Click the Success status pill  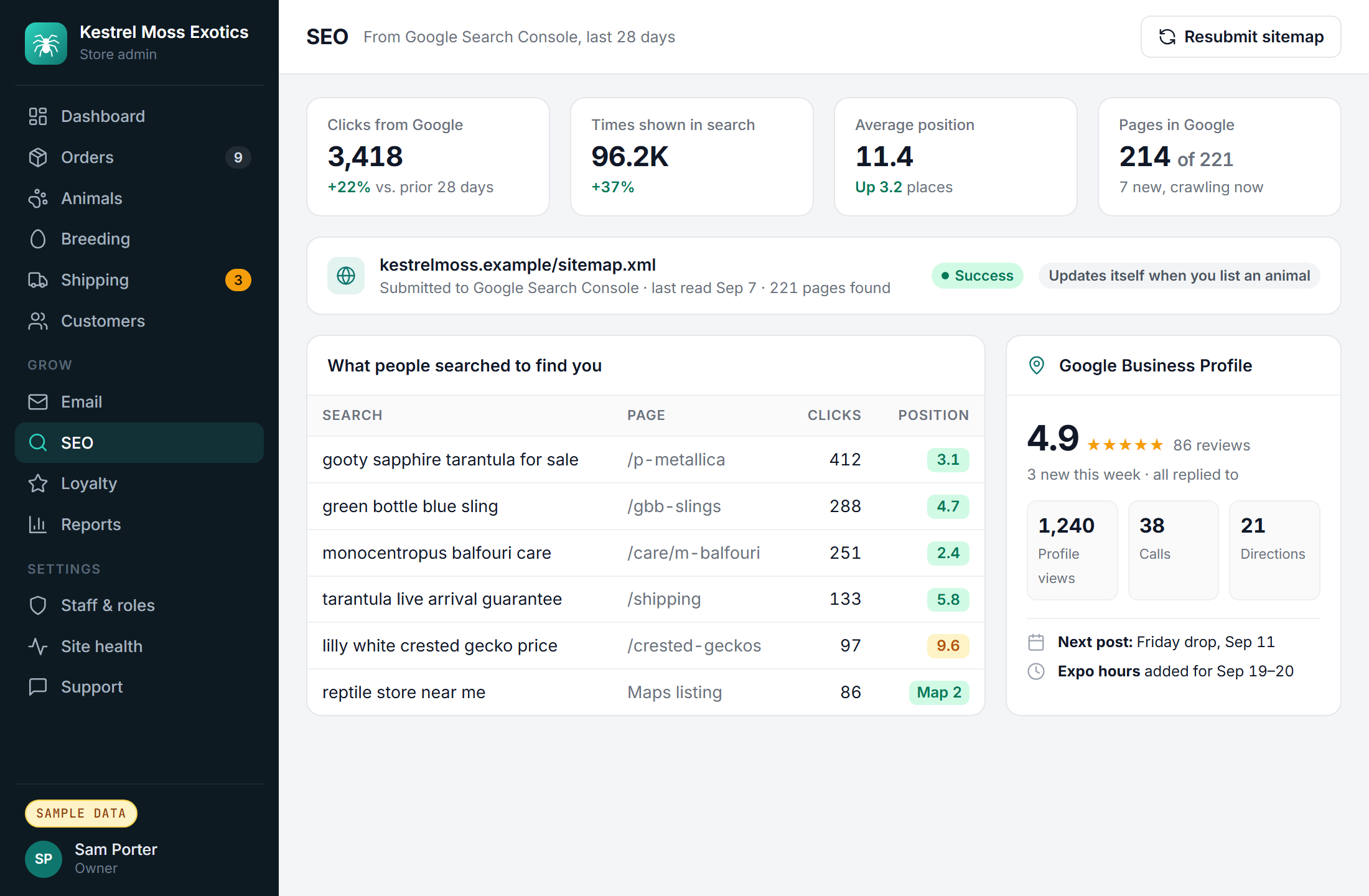pos(978,276)
